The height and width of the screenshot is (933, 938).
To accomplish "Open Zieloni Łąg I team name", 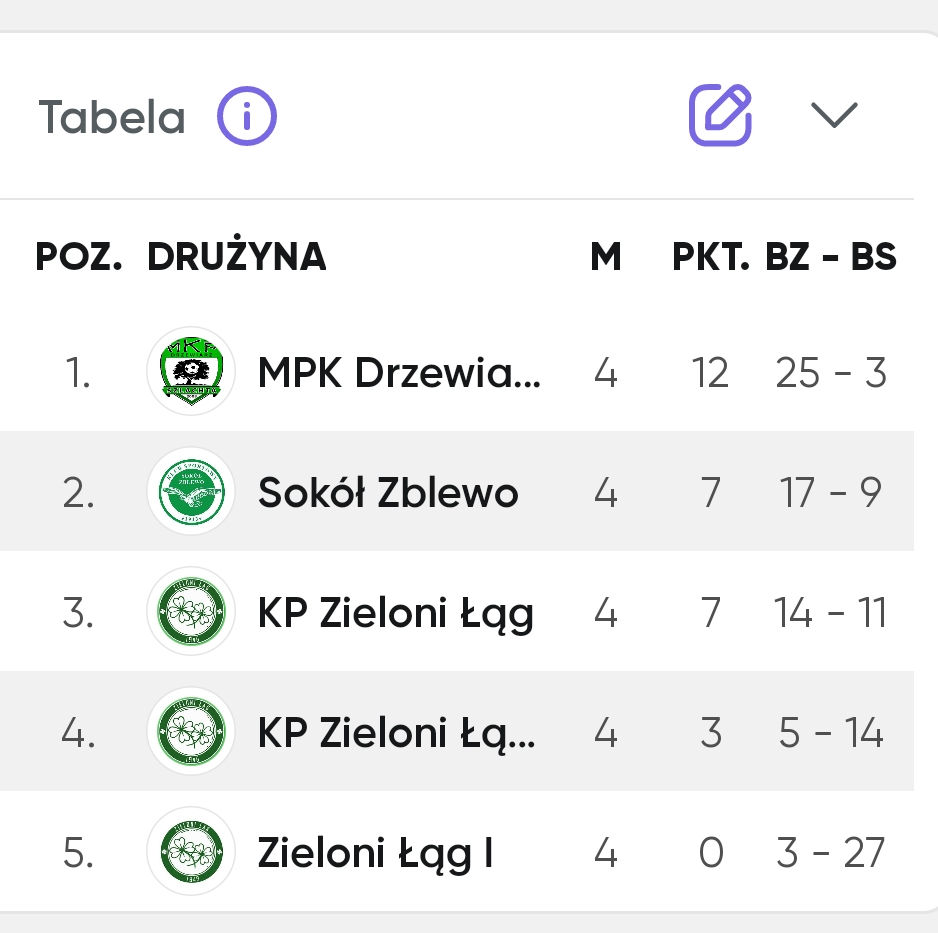I will (x=375, y=853).
